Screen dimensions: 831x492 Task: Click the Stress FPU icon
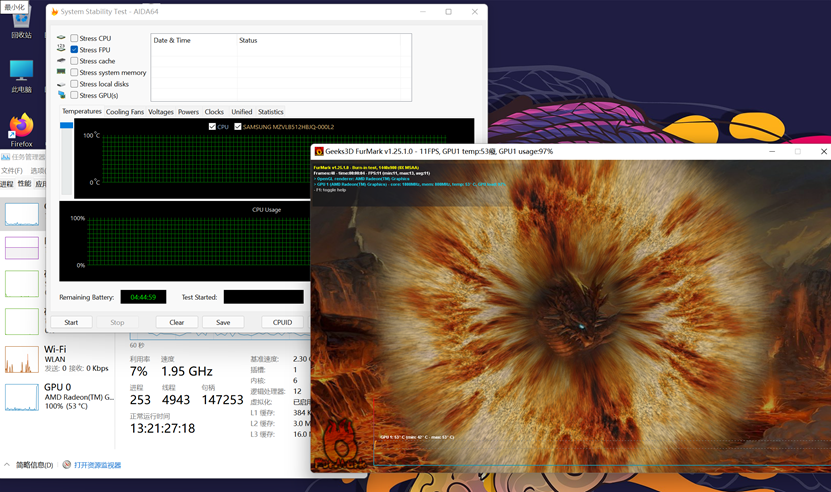(x=61, y=49)
